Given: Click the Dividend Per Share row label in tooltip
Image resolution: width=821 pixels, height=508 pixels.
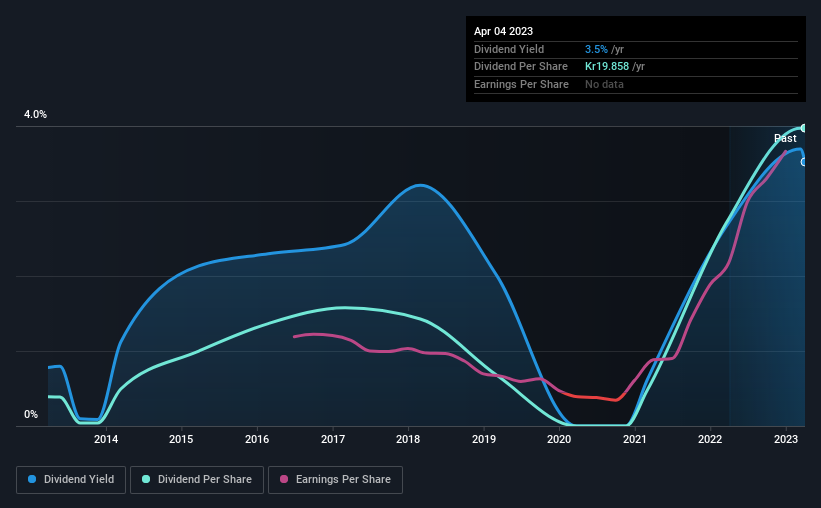Looking at the screenshot, I should click(520, 67).
